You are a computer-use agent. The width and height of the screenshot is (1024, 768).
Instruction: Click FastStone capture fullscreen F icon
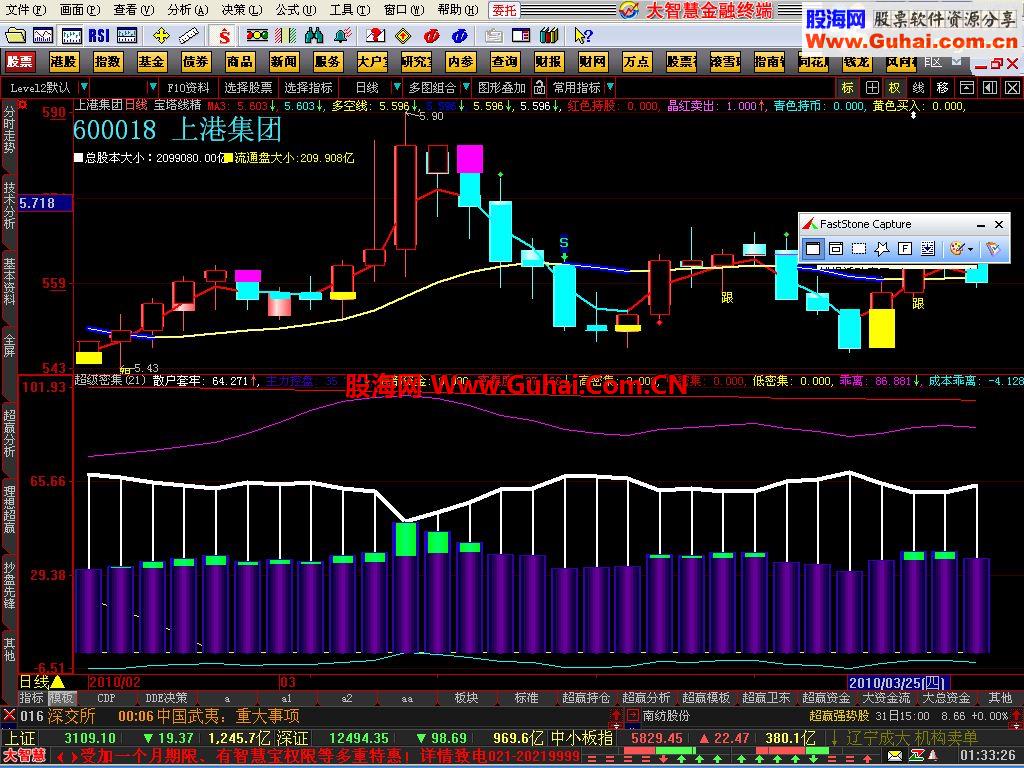904,249
